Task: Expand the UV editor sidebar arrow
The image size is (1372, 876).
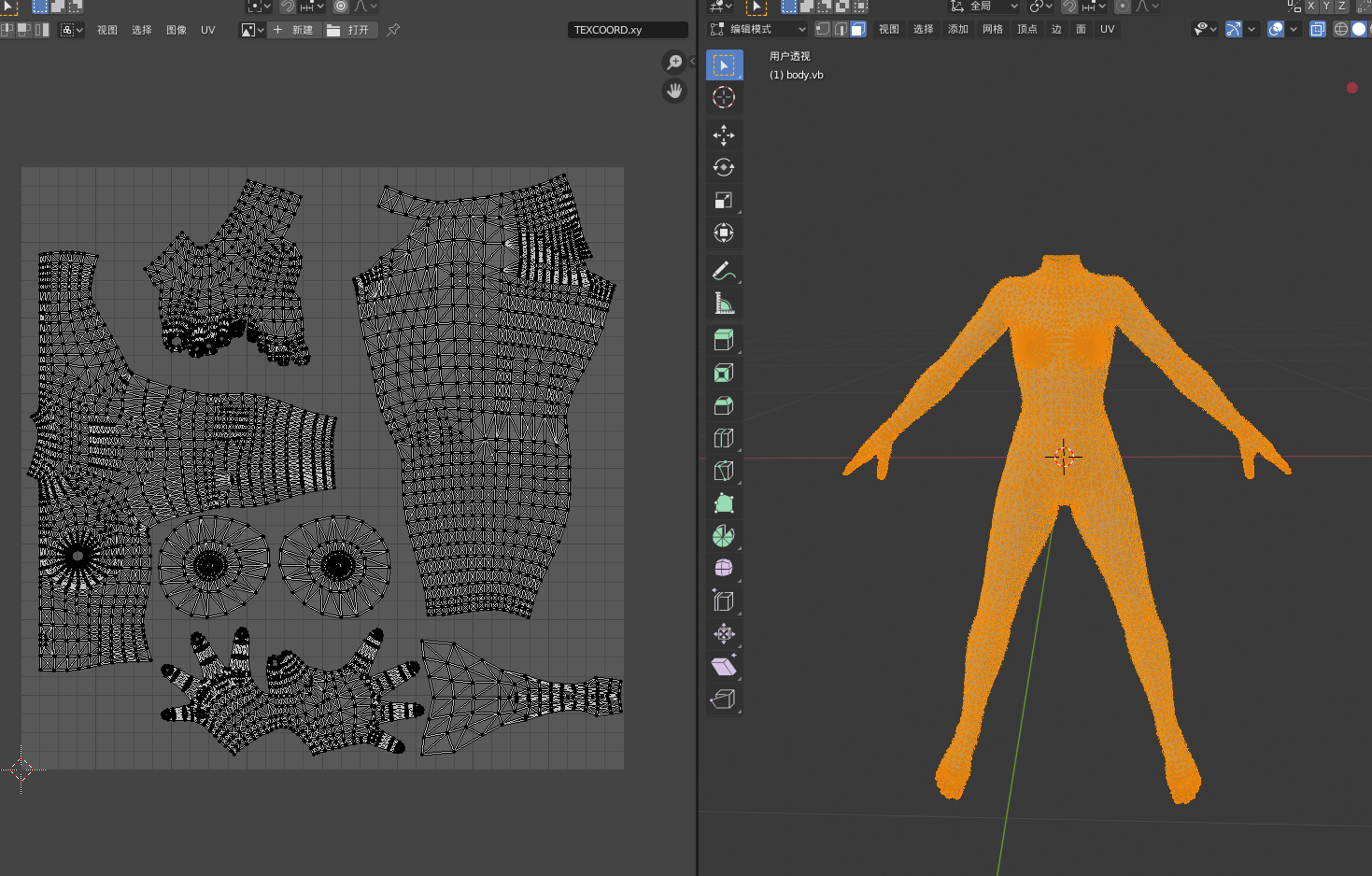Action: [692, 62]
